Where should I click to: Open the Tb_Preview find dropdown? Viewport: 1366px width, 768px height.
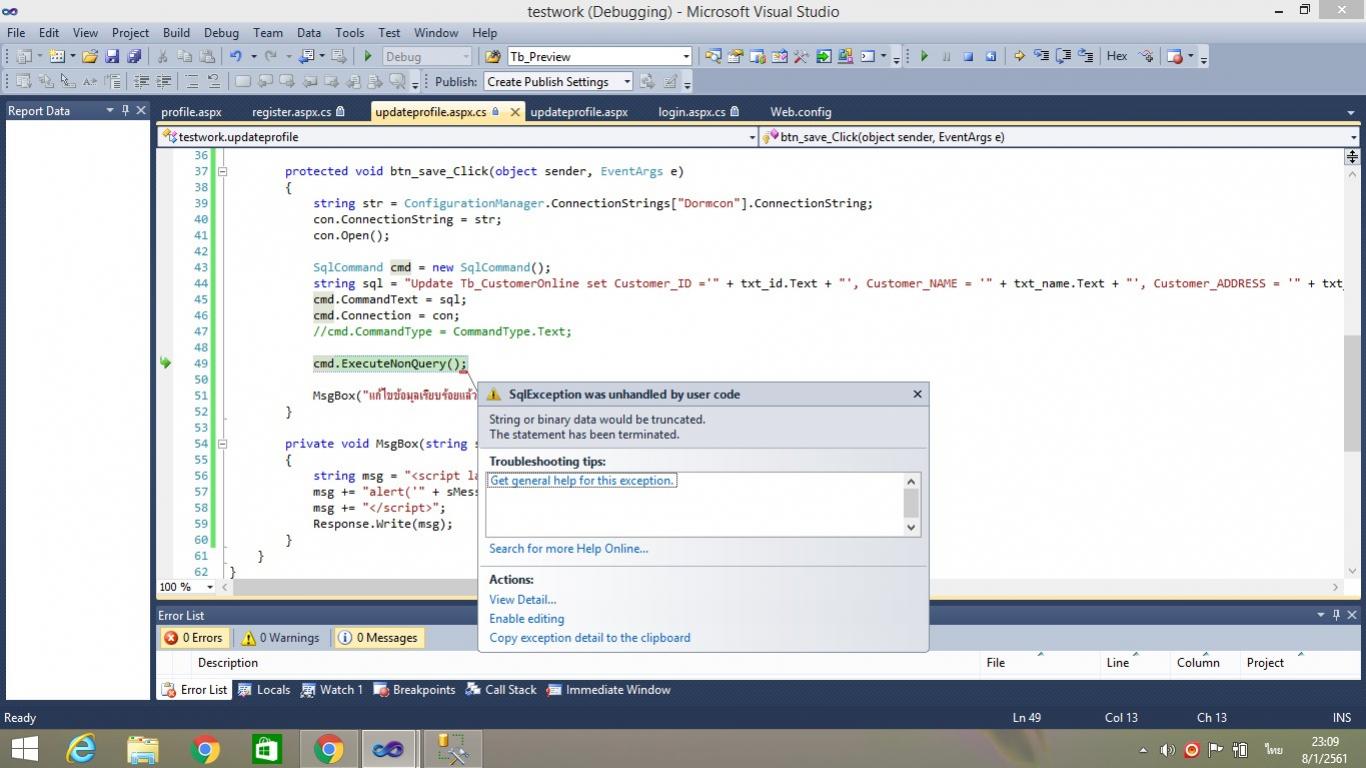click(x=685, y=57)
